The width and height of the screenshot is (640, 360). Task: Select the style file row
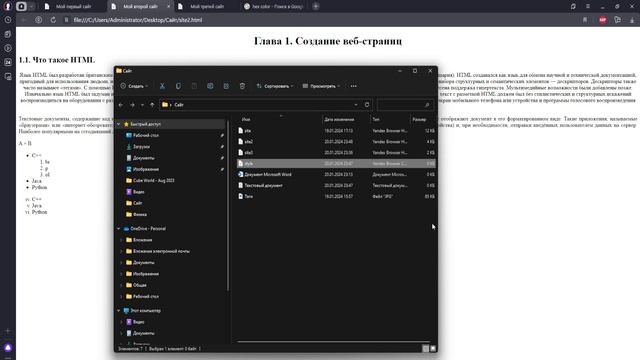336,163
